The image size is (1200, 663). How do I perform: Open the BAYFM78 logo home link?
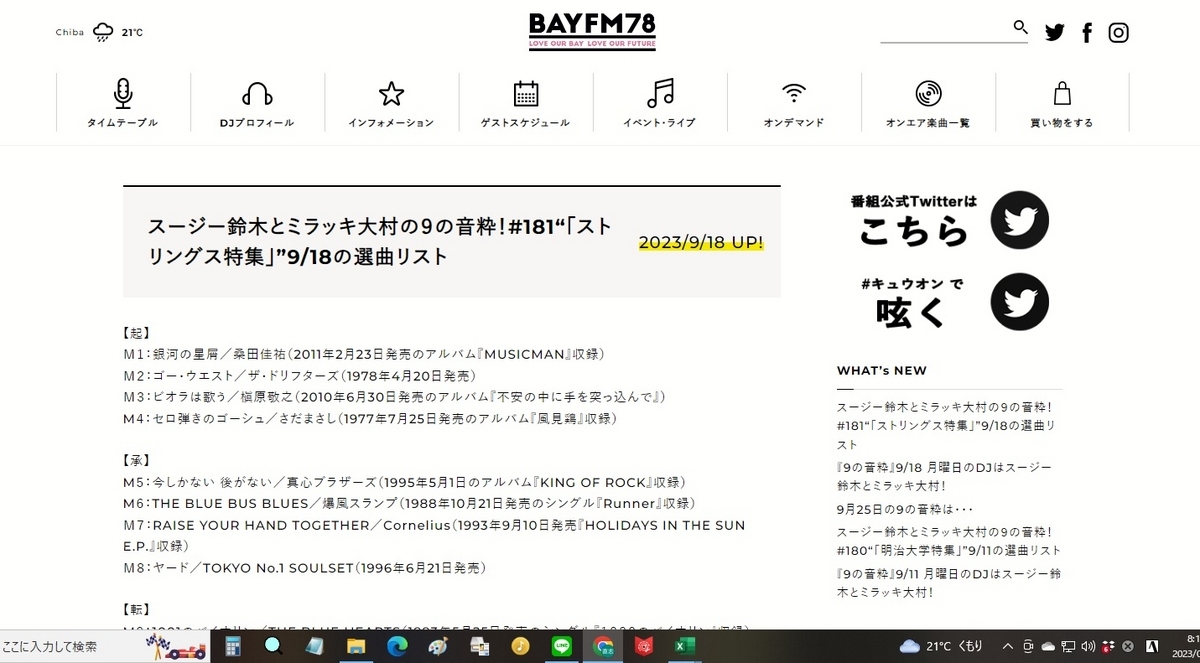592,31
